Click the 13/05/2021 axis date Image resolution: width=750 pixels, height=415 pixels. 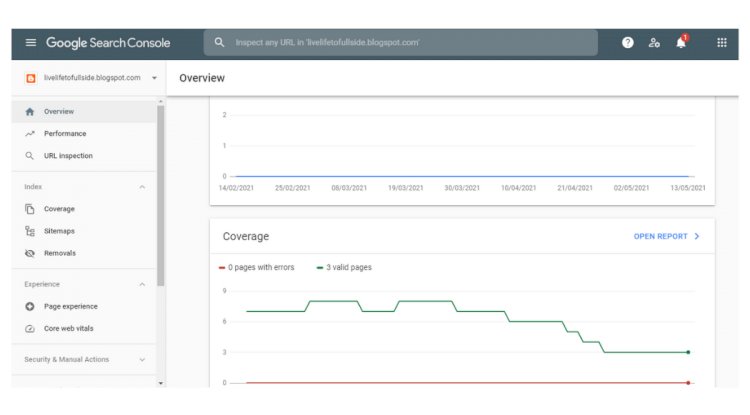[688, 188]
